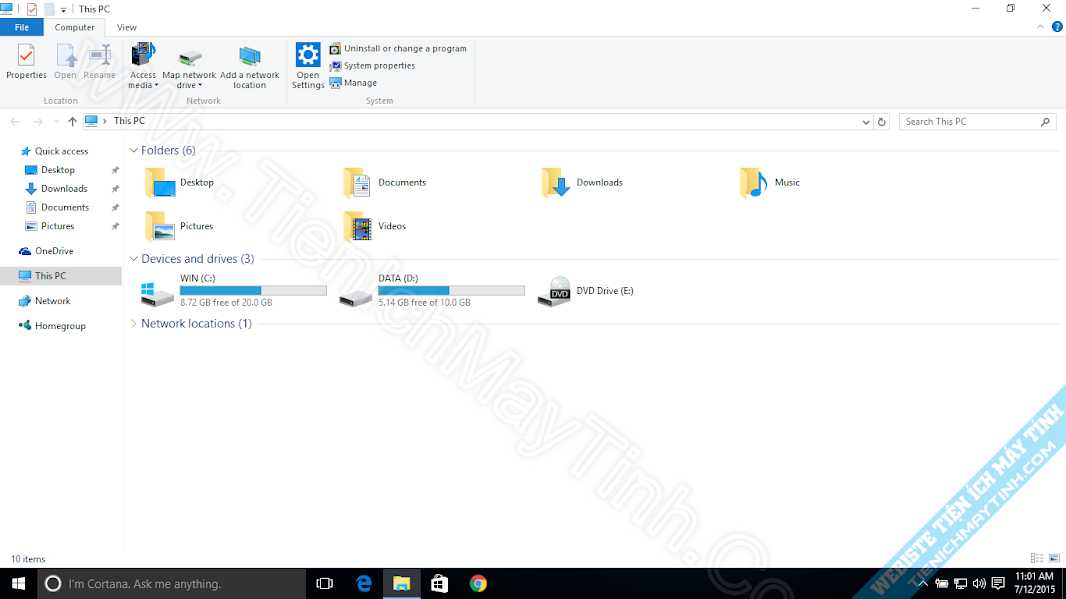Switch to large icons view in the status bar
Image resolution: width=1066 pixels, height=599 pixels.
(1054, 558)
